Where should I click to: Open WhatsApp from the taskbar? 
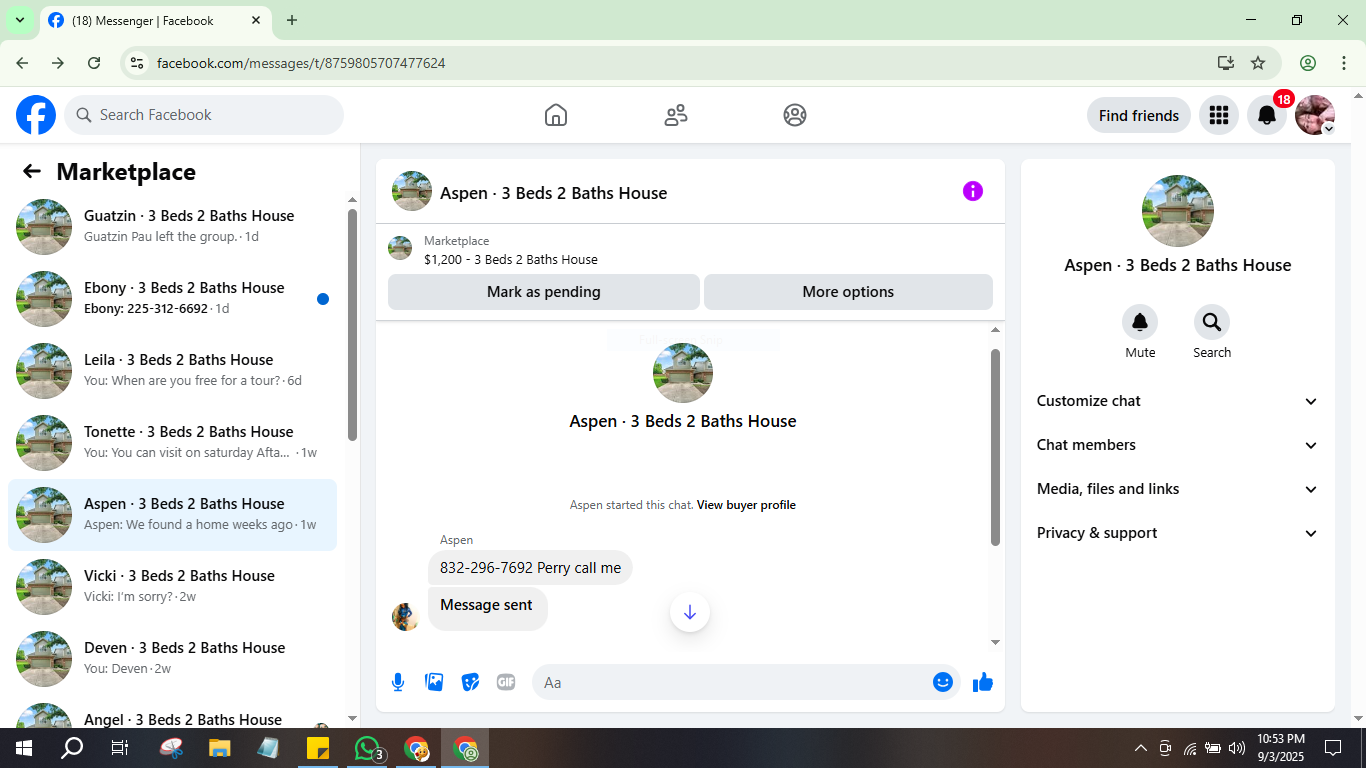[x=369, y=748]
